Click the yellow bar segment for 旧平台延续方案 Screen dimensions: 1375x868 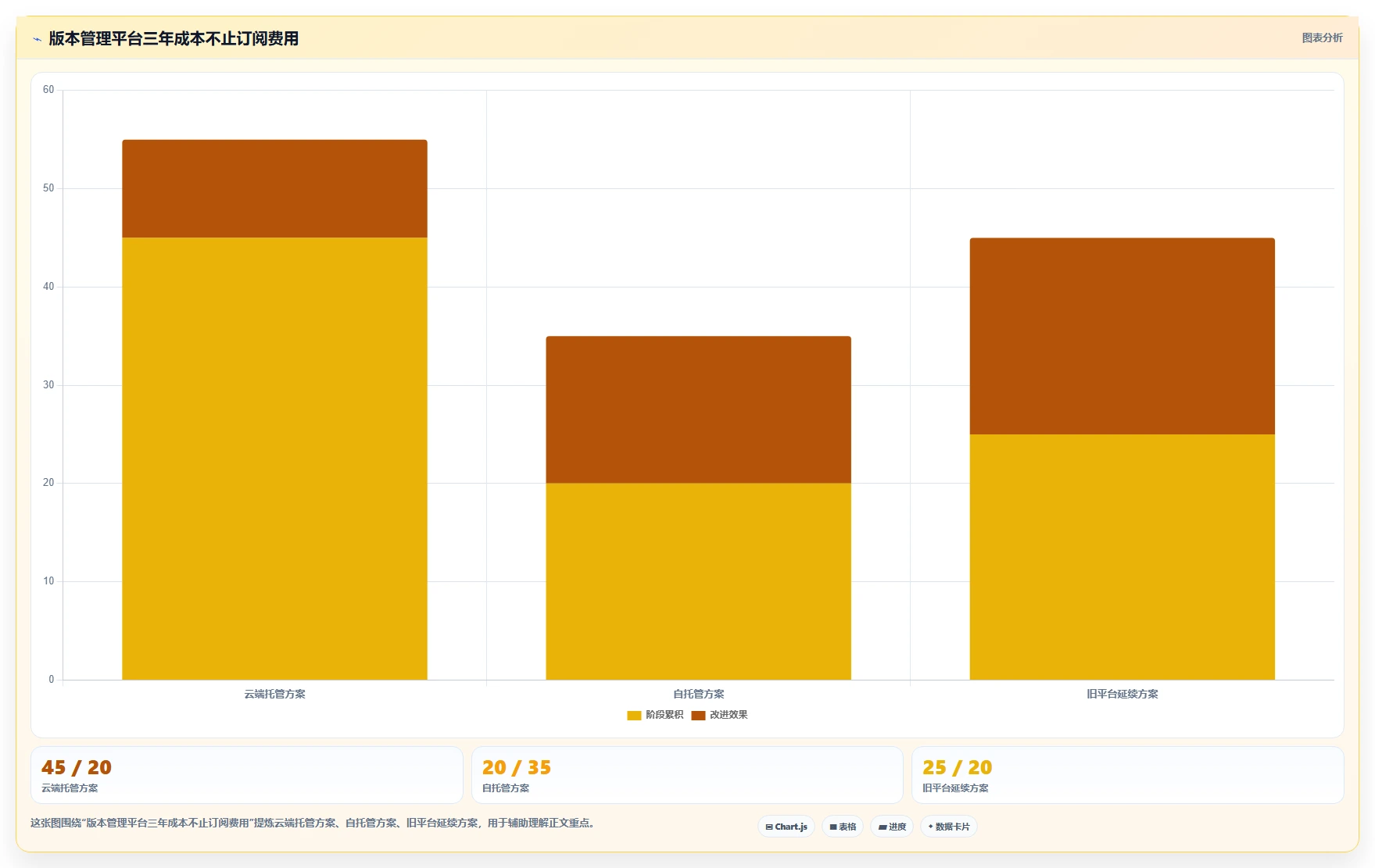tap(1122, 557)
